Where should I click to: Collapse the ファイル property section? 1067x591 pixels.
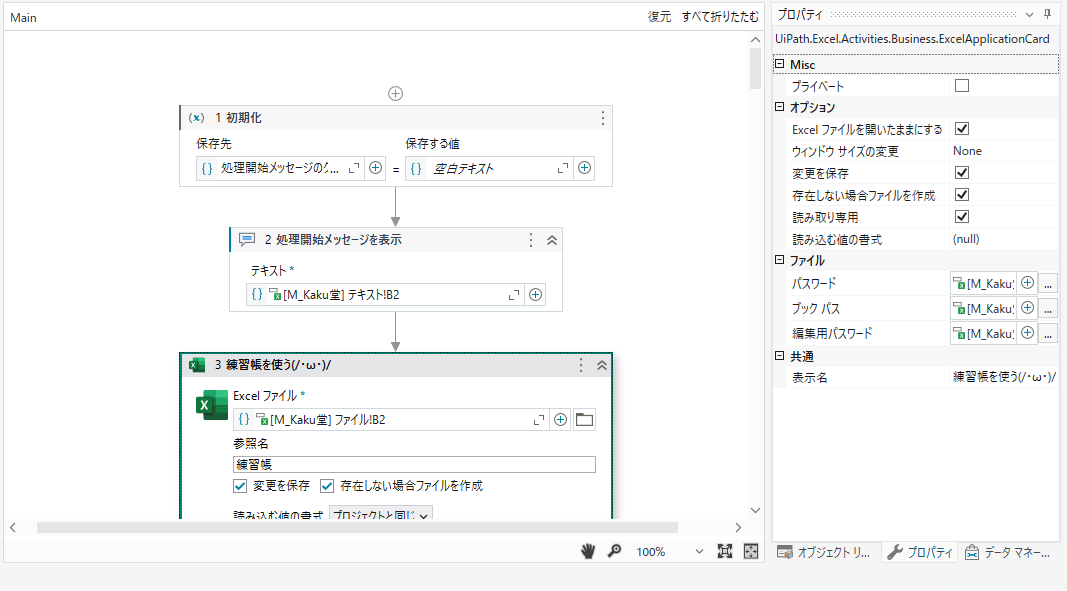coord(780,260)
